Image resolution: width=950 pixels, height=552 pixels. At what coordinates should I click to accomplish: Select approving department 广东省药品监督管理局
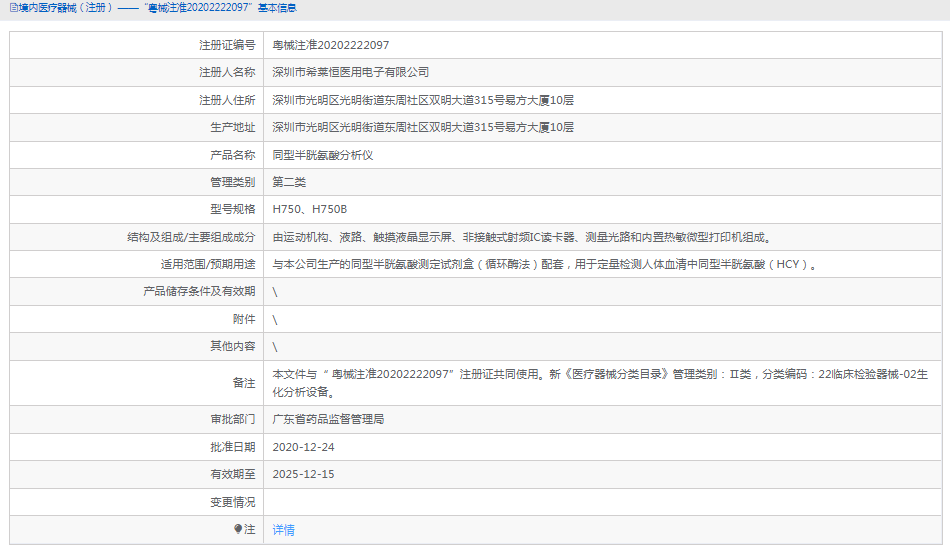point(328,419)
